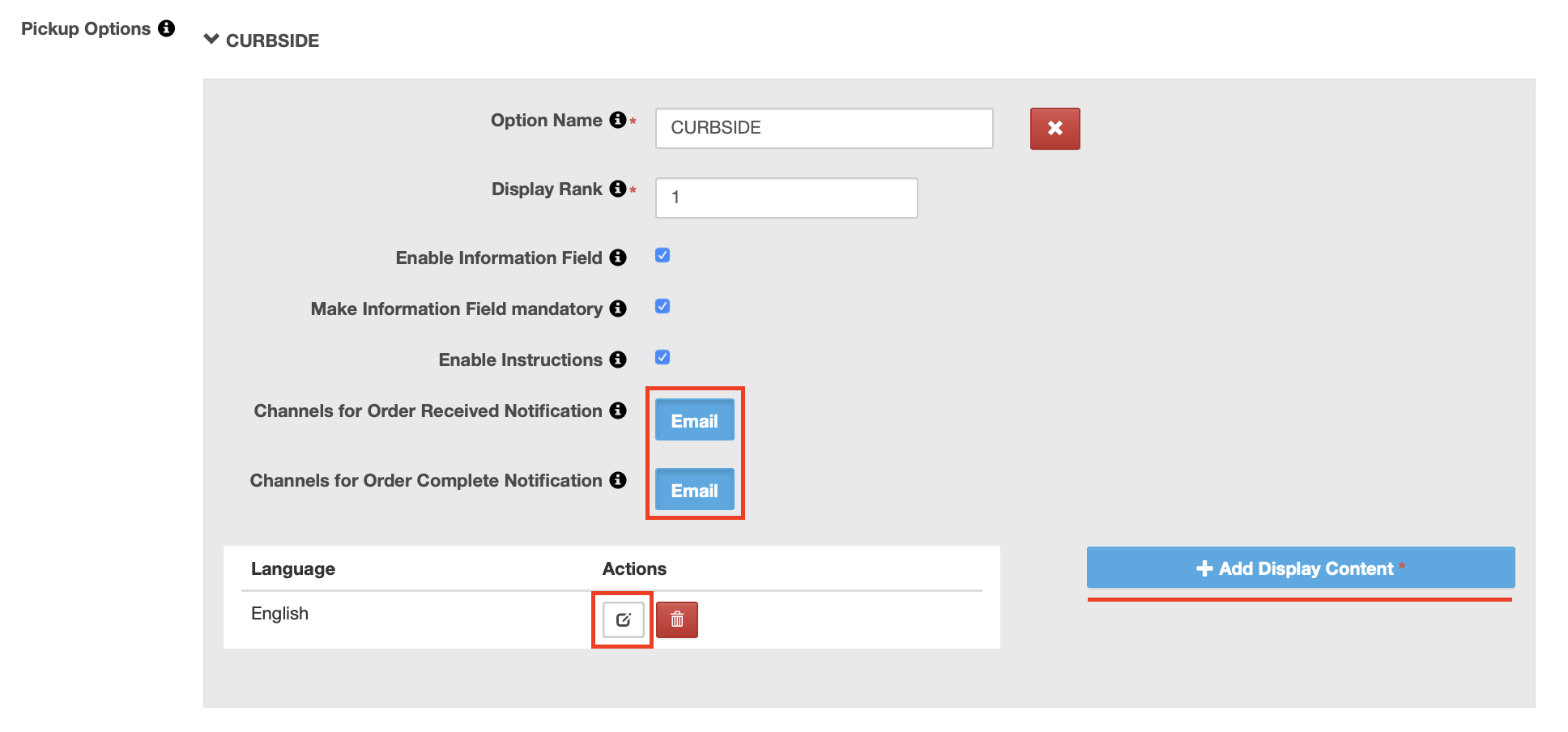Click inside the Option Name field
The height and width of the screenshot is (732, 1568).
(823, 127)
